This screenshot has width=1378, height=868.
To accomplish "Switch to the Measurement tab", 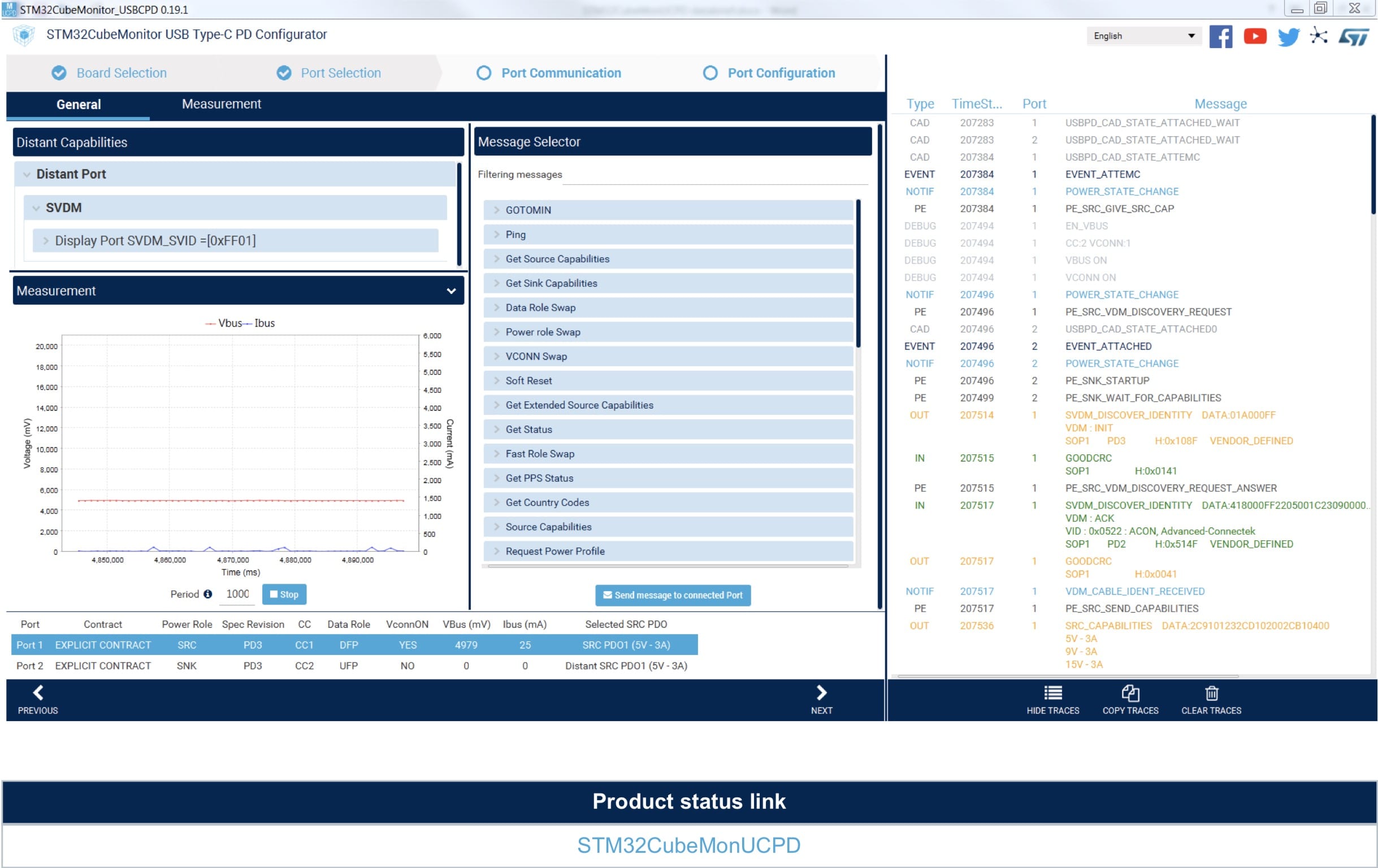I will pos(221,104).
